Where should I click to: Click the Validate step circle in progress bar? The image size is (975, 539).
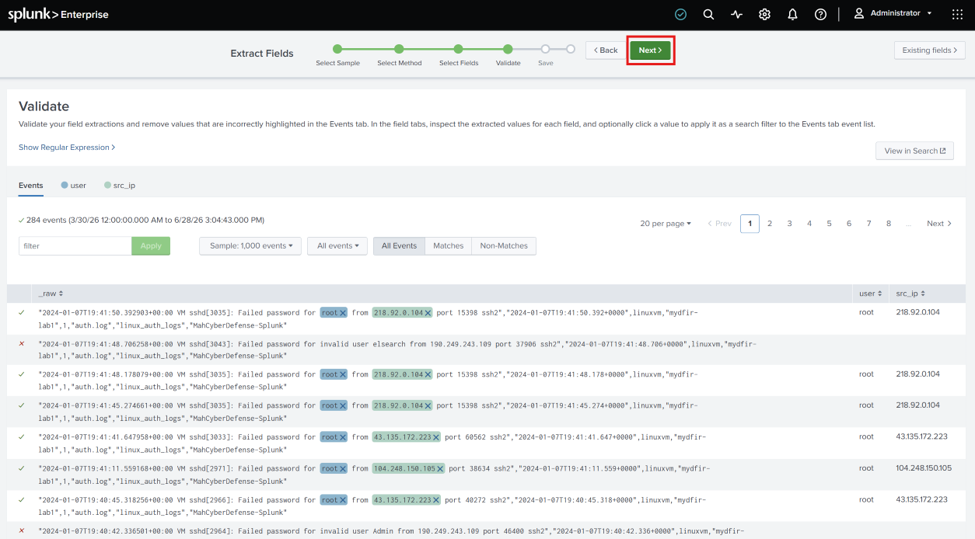(508, 48)
